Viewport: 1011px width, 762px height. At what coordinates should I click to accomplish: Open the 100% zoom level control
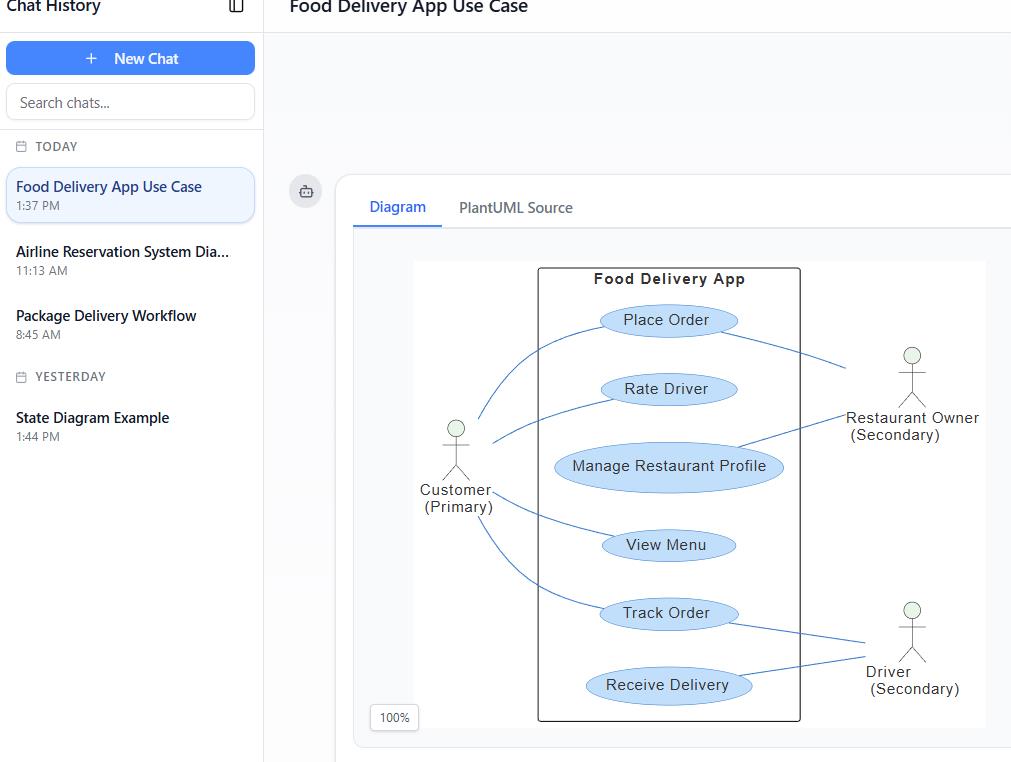tap(394, 717)
